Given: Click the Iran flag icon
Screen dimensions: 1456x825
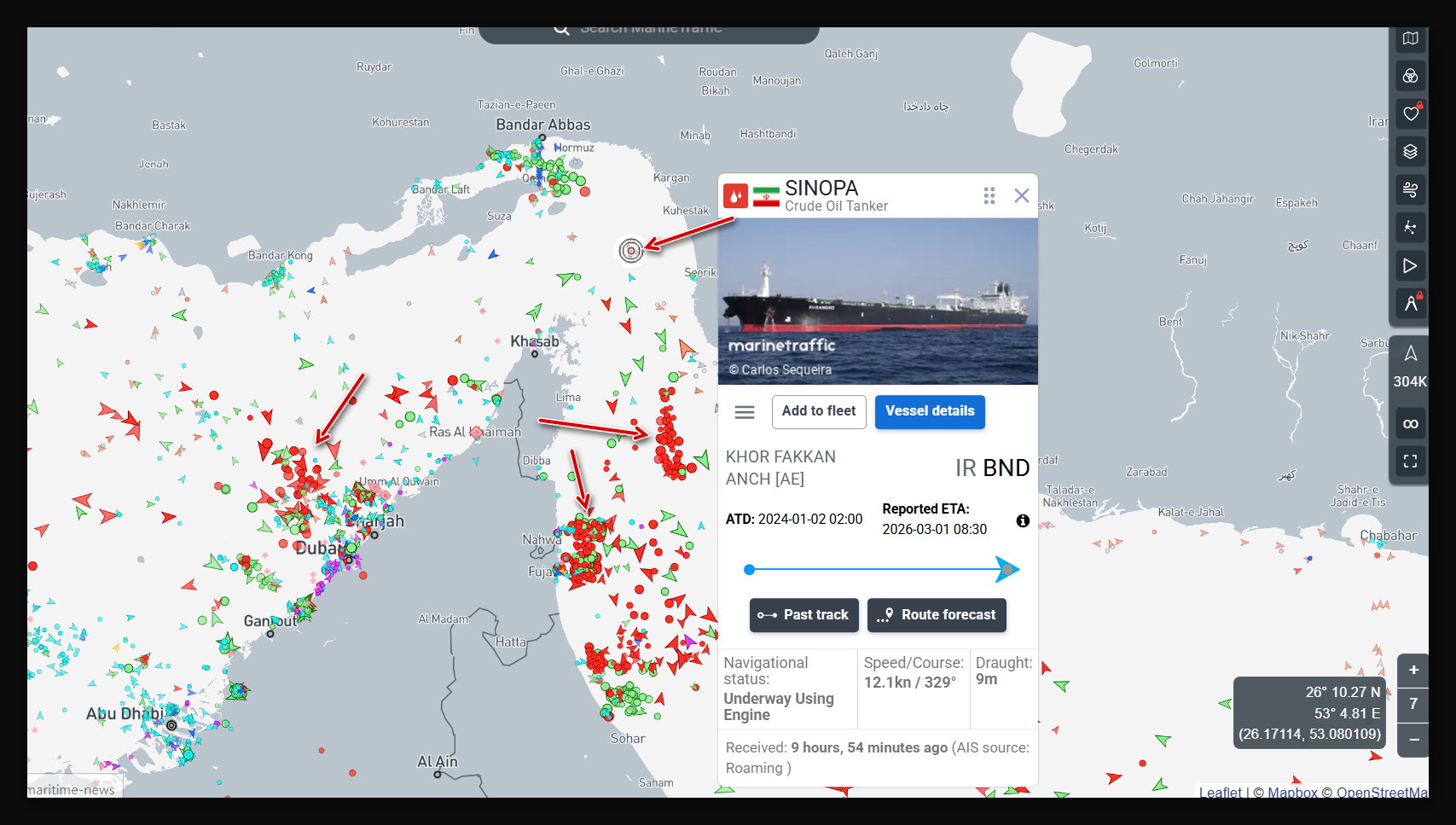Looking at the screenshot, I should (766, 197).
